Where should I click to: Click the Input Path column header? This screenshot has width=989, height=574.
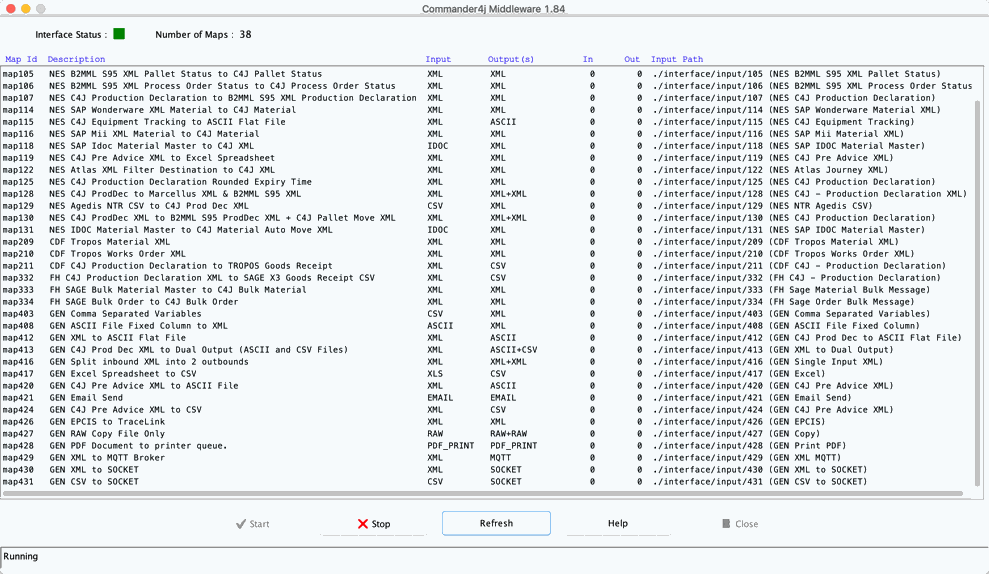pos(677,60)
